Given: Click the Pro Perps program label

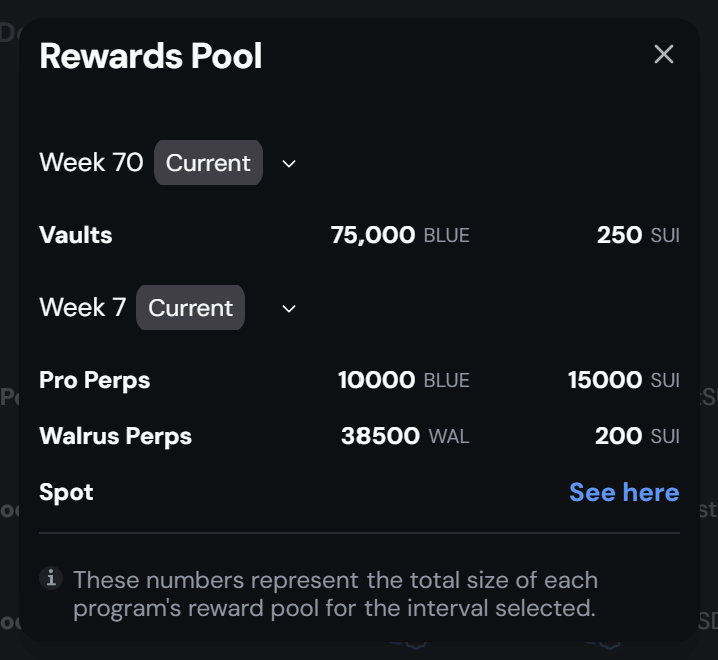Looking at the screenshot, I should point(95,381).
